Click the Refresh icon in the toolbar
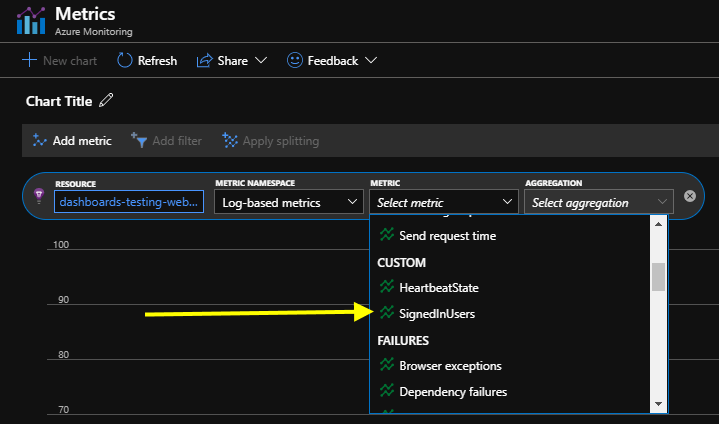 (125, 61)
